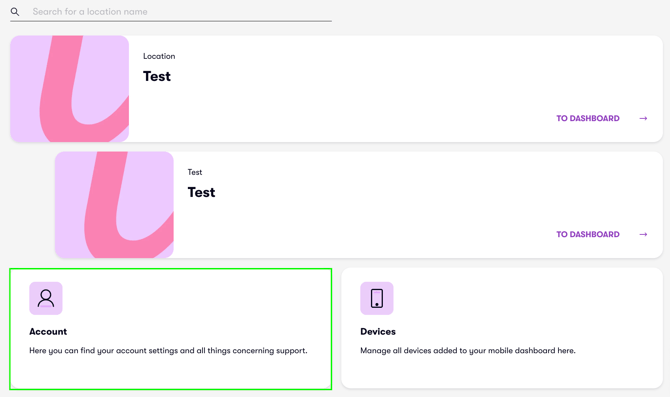Image resolution: width=670 pixels, height=397 pixels.
Task: Click the Account settings description text
Action: coord(168,351)
